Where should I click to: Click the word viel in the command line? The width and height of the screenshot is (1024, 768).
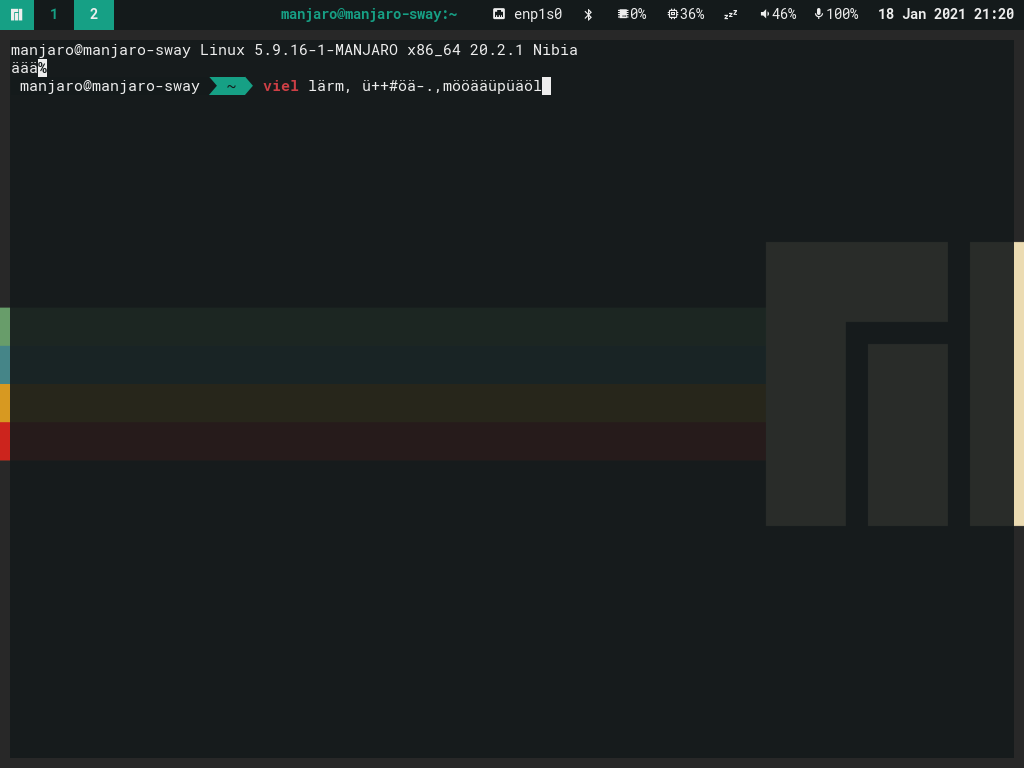point(279,86)
